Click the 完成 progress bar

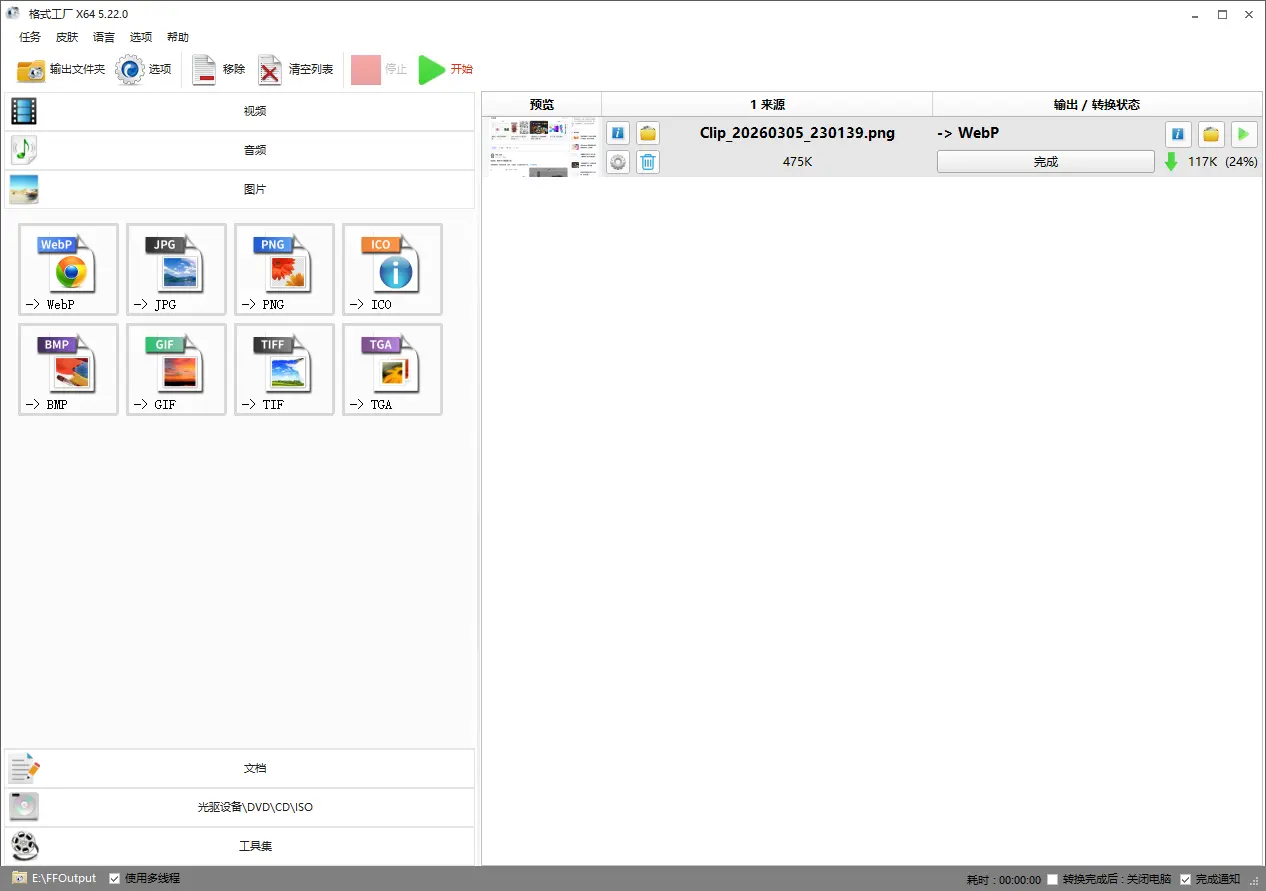pos(1045,161)
